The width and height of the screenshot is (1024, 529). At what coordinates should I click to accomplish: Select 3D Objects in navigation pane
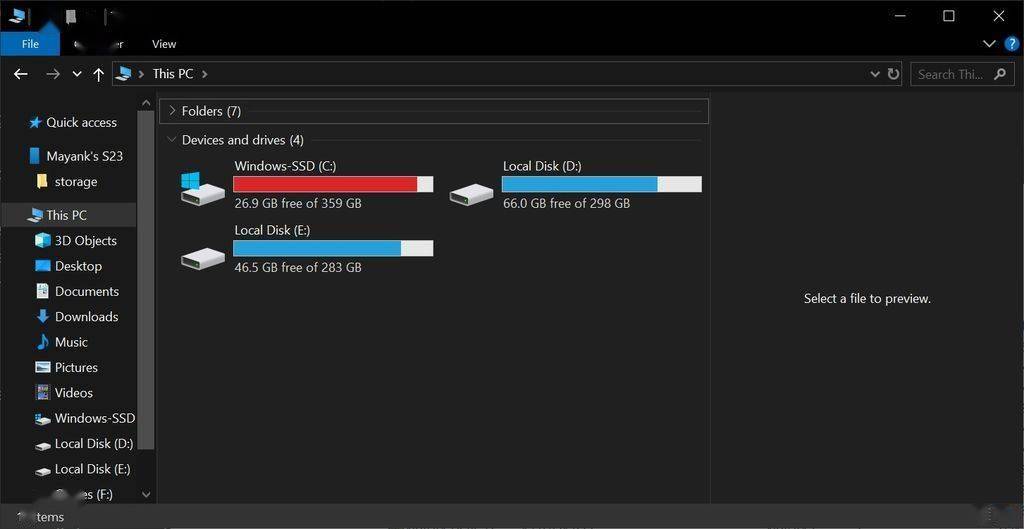tap(85, 241)
